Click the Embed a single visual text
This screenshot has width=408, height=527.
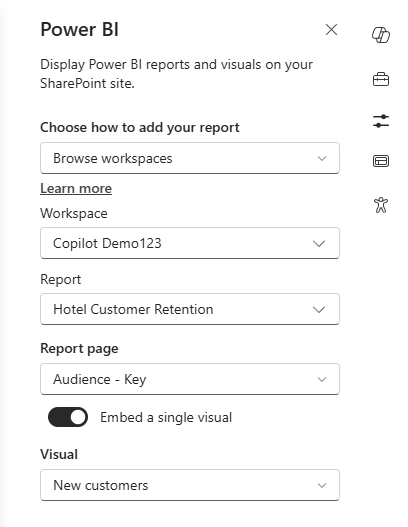click(166, 417)
